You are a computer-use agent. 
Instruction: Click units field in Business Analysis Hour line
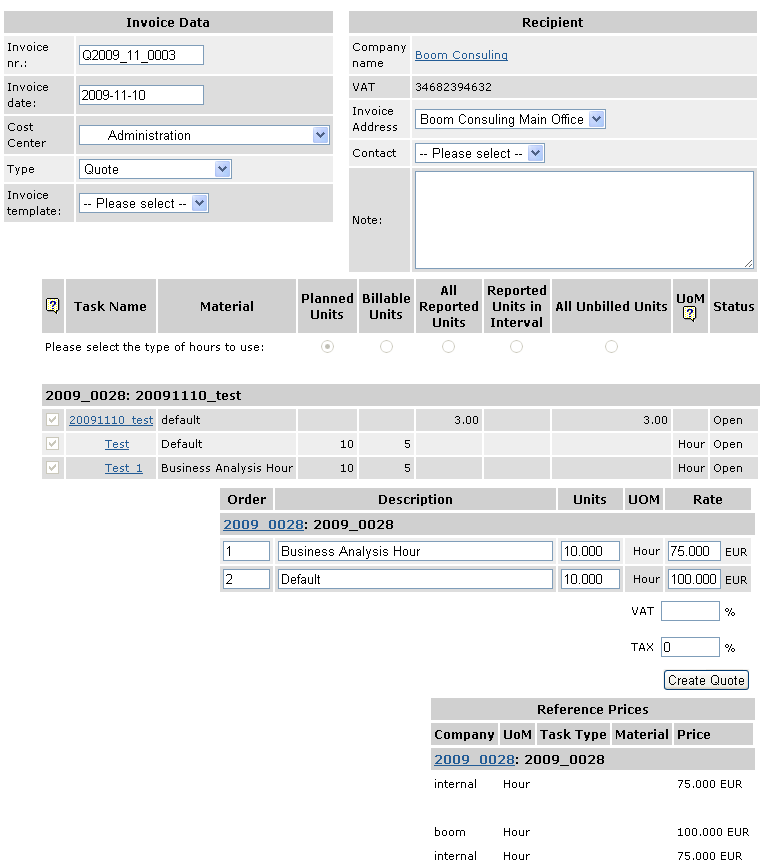pos(590,551)
